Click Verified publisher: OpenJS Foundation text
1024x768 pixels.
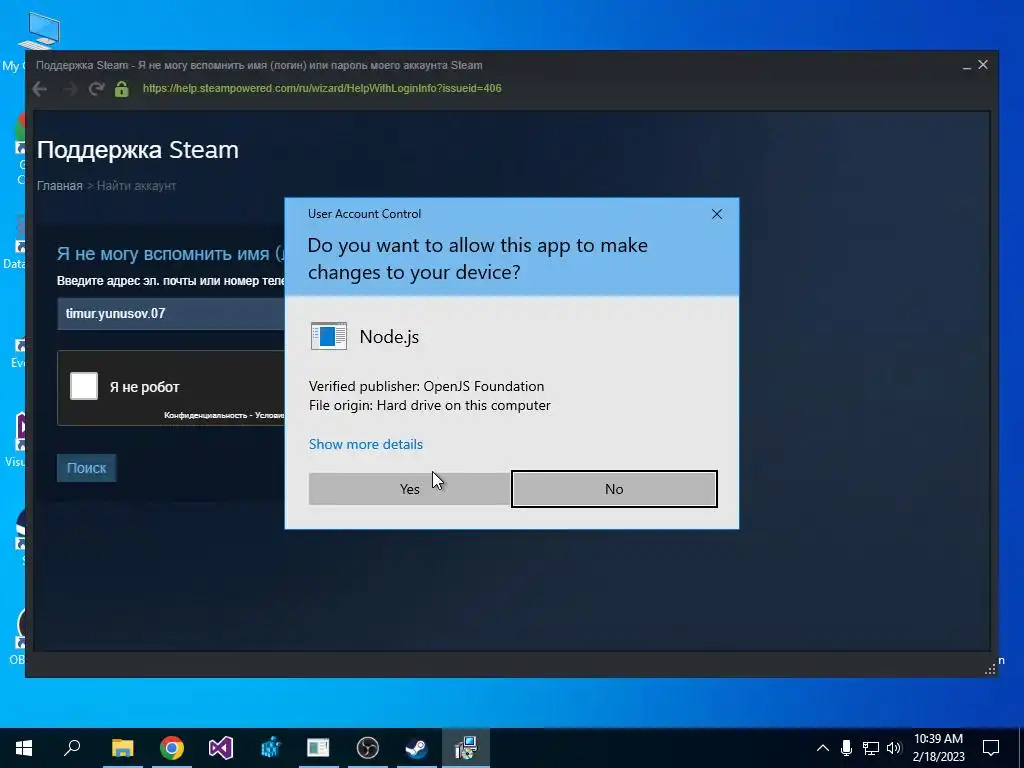426,387
